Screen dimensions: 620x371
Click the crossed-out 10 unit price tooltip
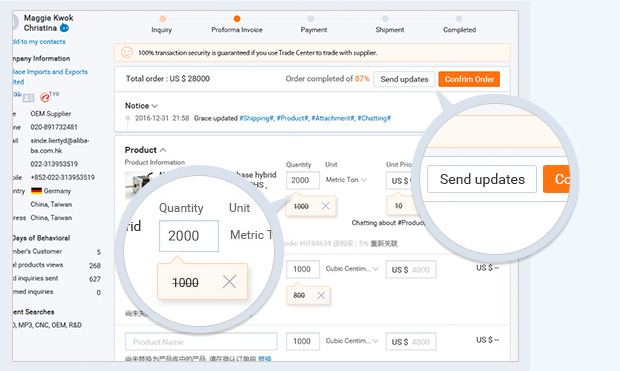tap(399, 206)
